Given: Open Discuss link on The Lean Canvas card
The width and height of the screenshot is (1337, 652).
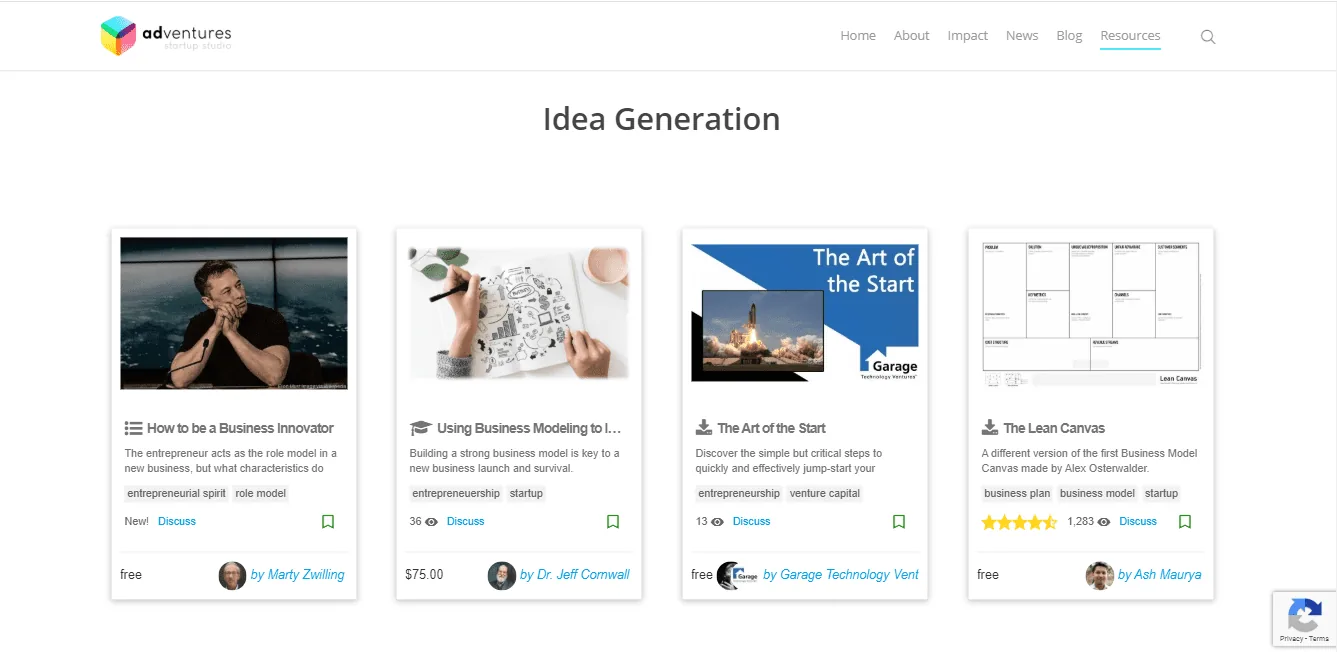Looking at the screenshot, I should coord(1138,521).
